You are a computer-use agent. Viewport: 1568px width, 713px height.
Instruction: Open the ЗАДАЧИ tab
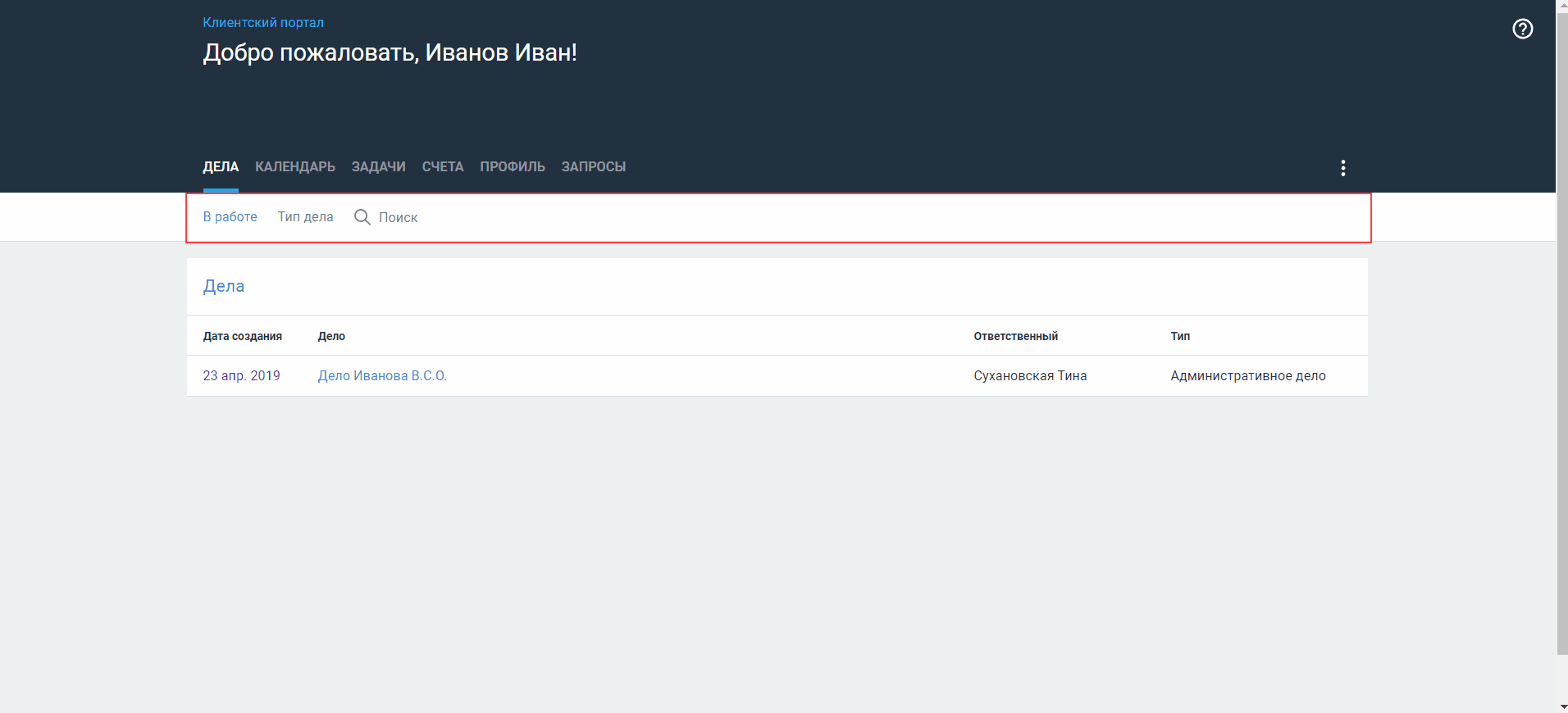pos(378,167)
